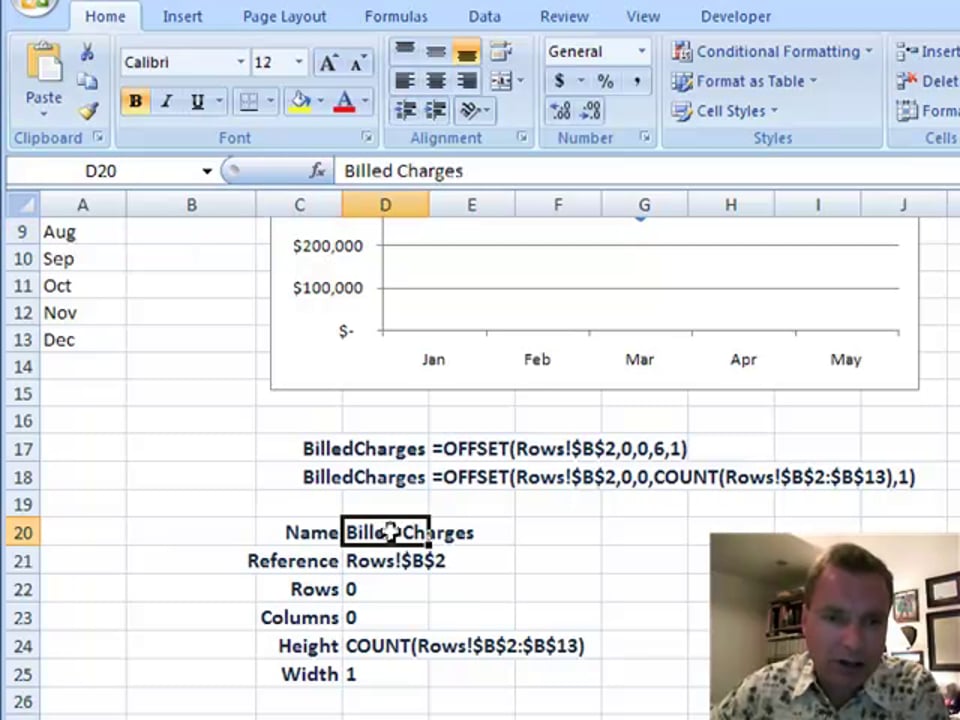
Task: Select column G header
Action: click(x=644, y=204)
